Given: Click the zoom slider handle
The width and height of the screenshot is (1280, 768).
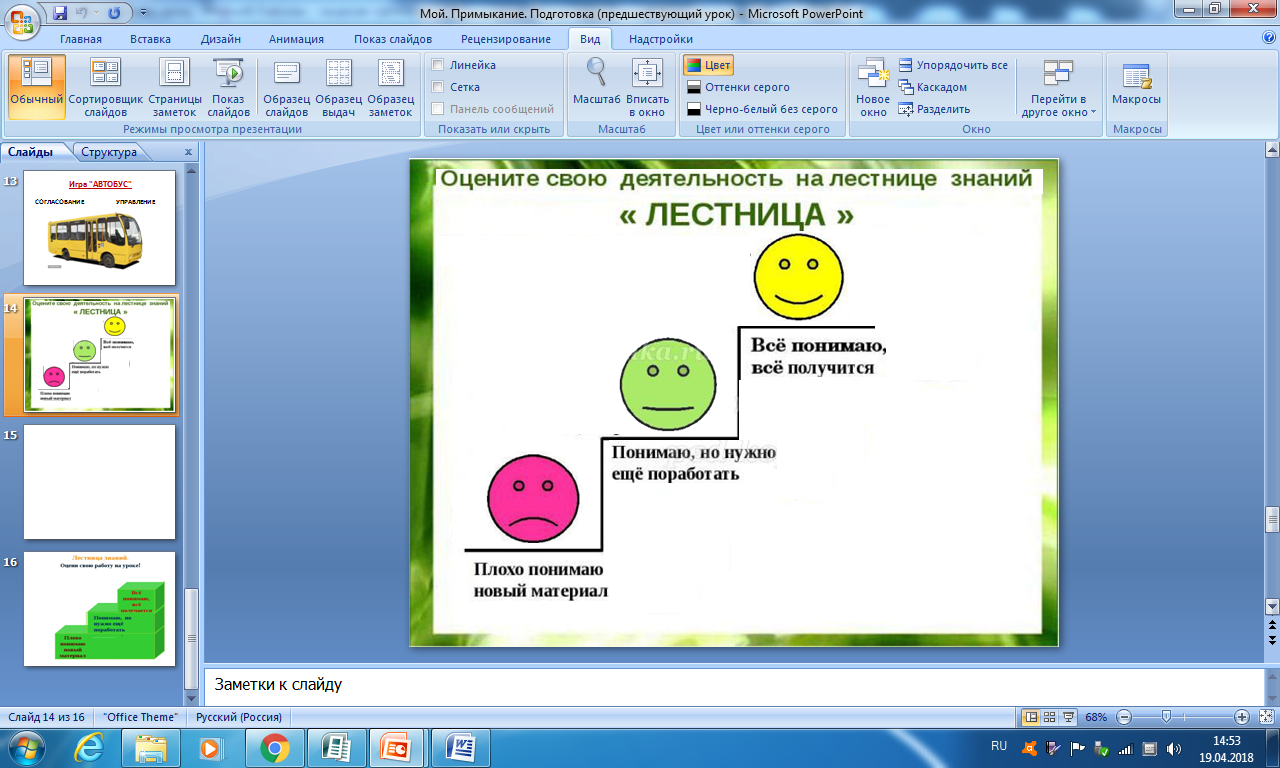Looking at the screenshot, I should (x=1166, y=717).
